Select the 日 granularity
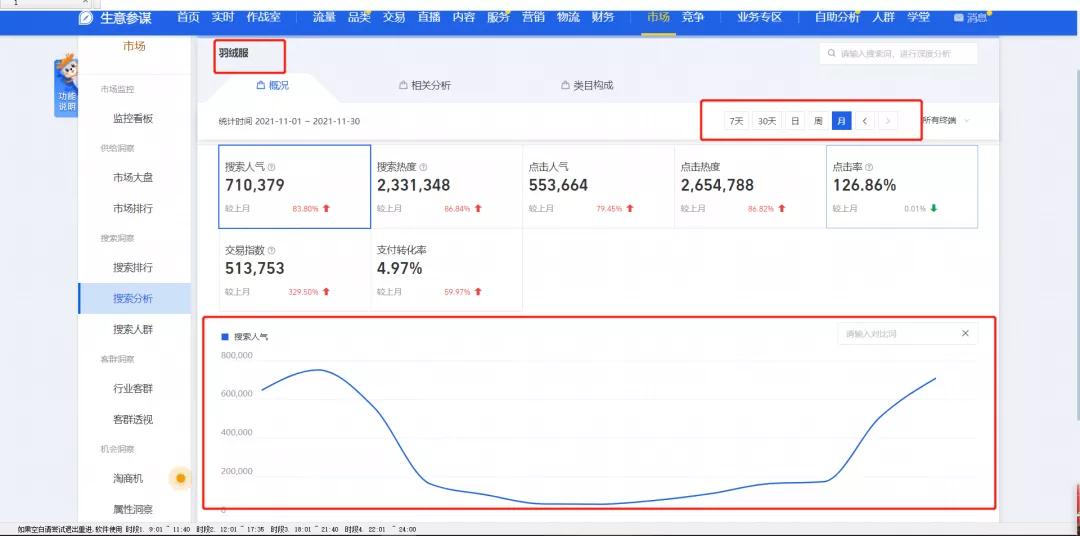 click(795, 121)
